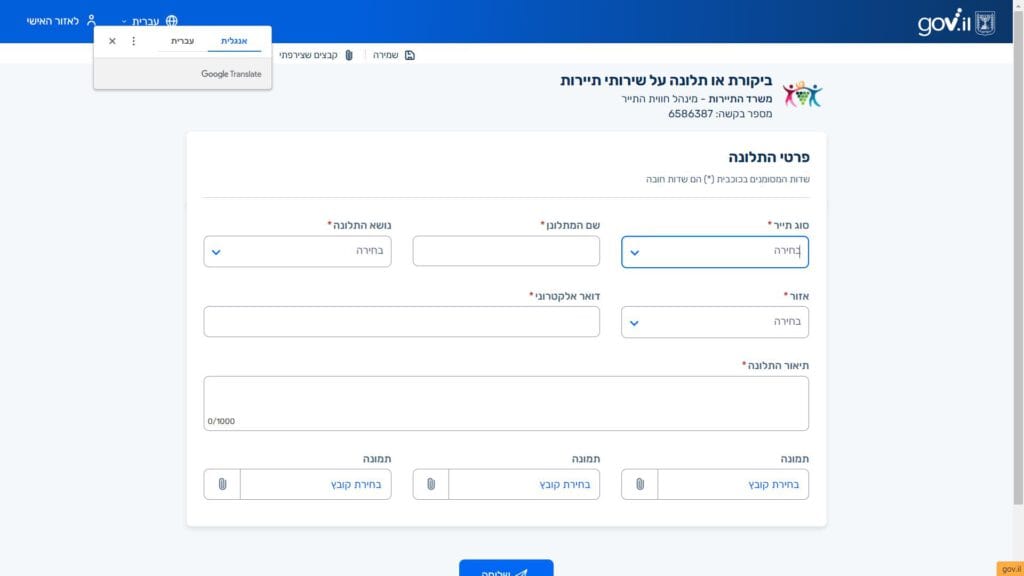This screenshot has height=576, width=1024.
Task: Click paperclip icon of rightmost image upload
Action: tap(639, 484)
